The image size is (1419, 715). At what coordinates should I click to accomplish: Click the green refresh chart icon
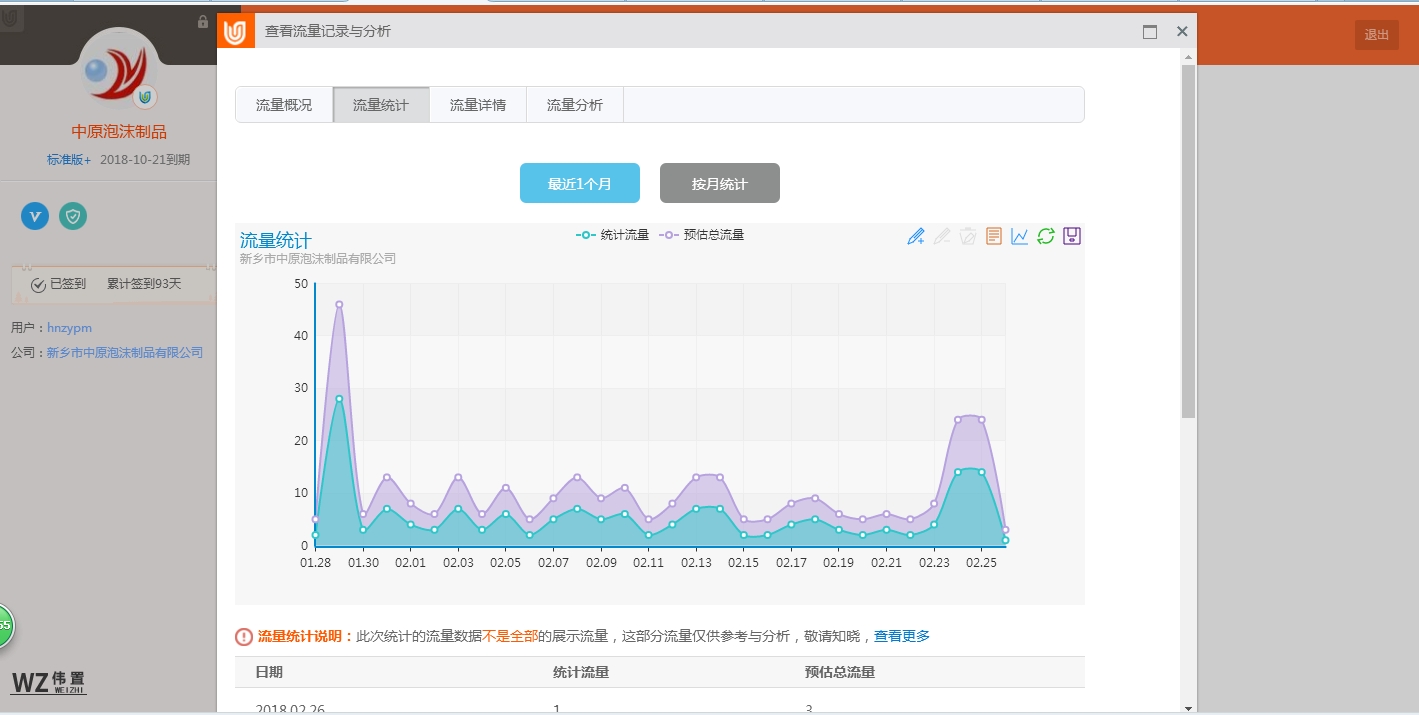coord(1045,237)
